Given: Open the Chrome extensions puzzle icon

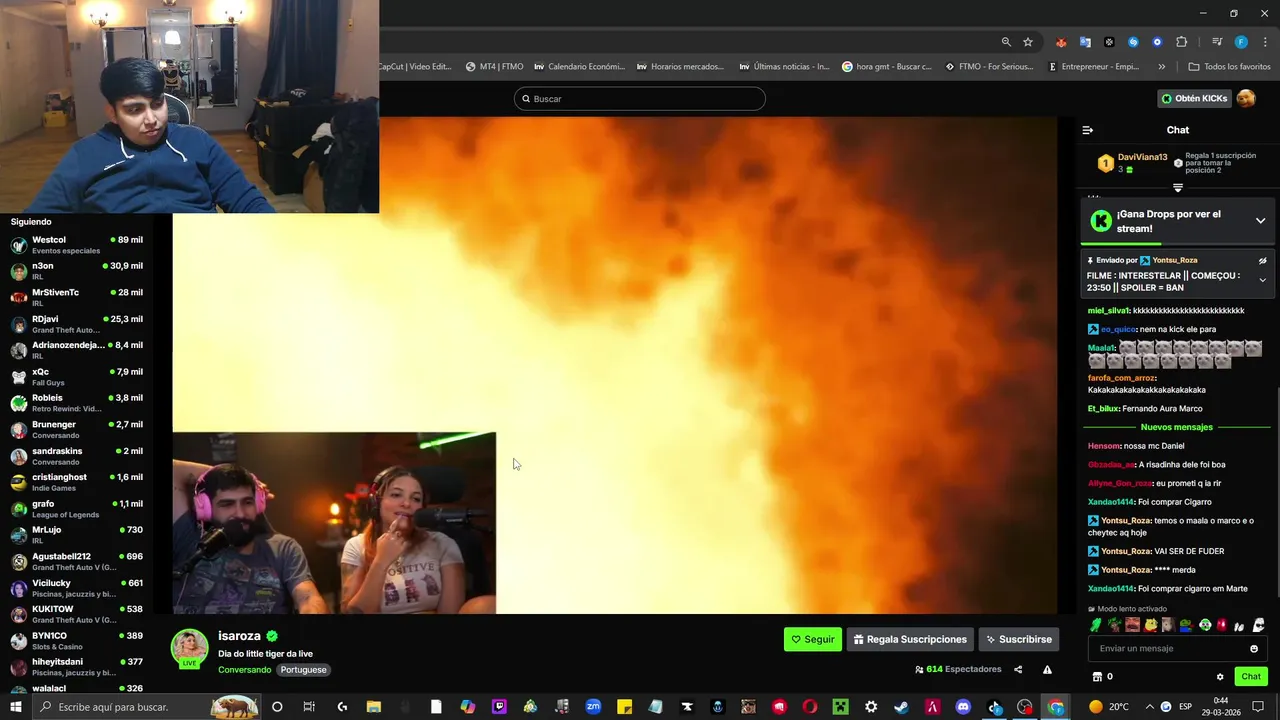Looking at the screenshot, I should pos(1181,42).
